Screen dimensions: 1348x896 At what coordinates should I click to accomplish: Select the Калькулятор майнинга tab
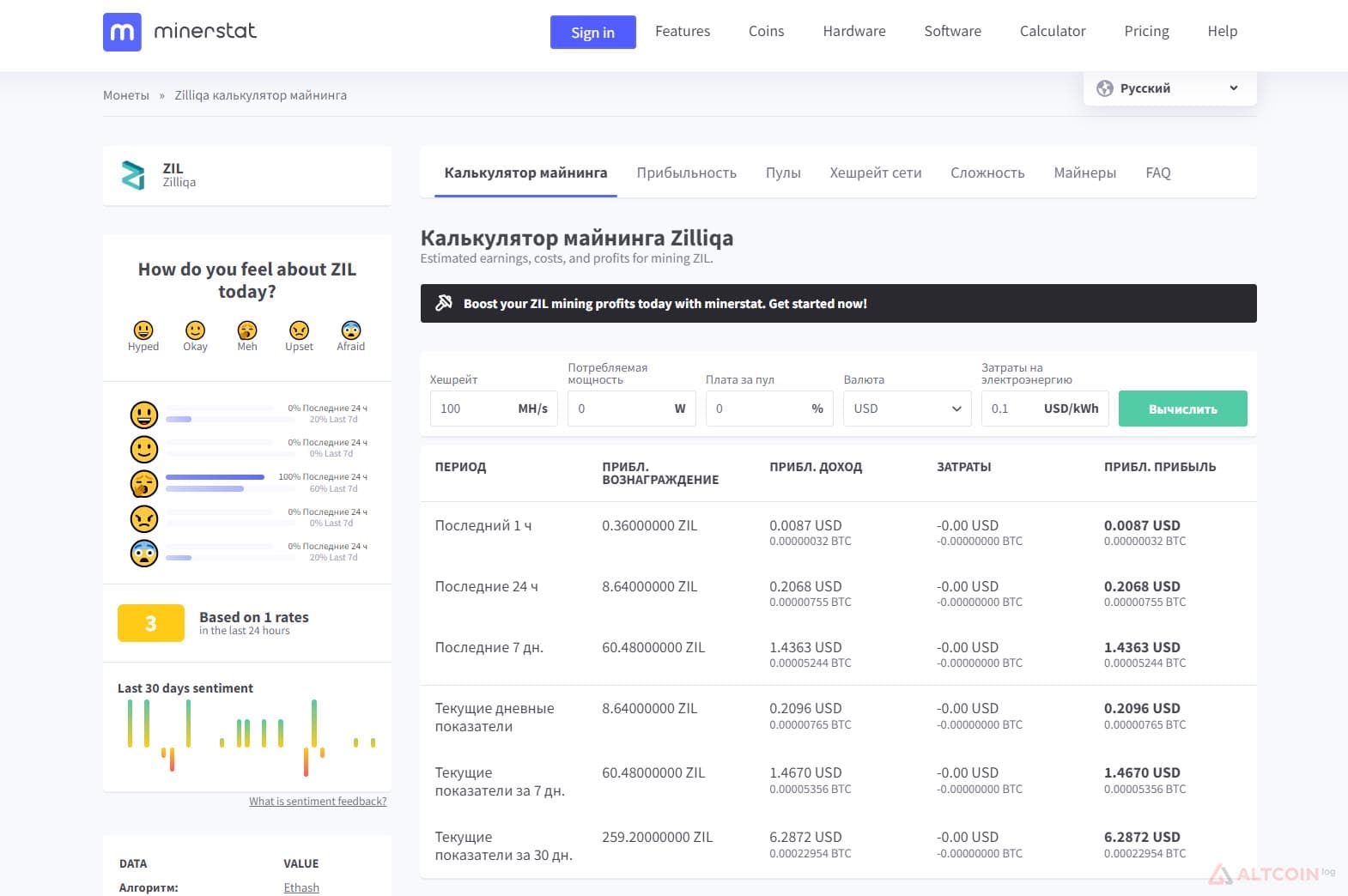click(x=525, y=173)
